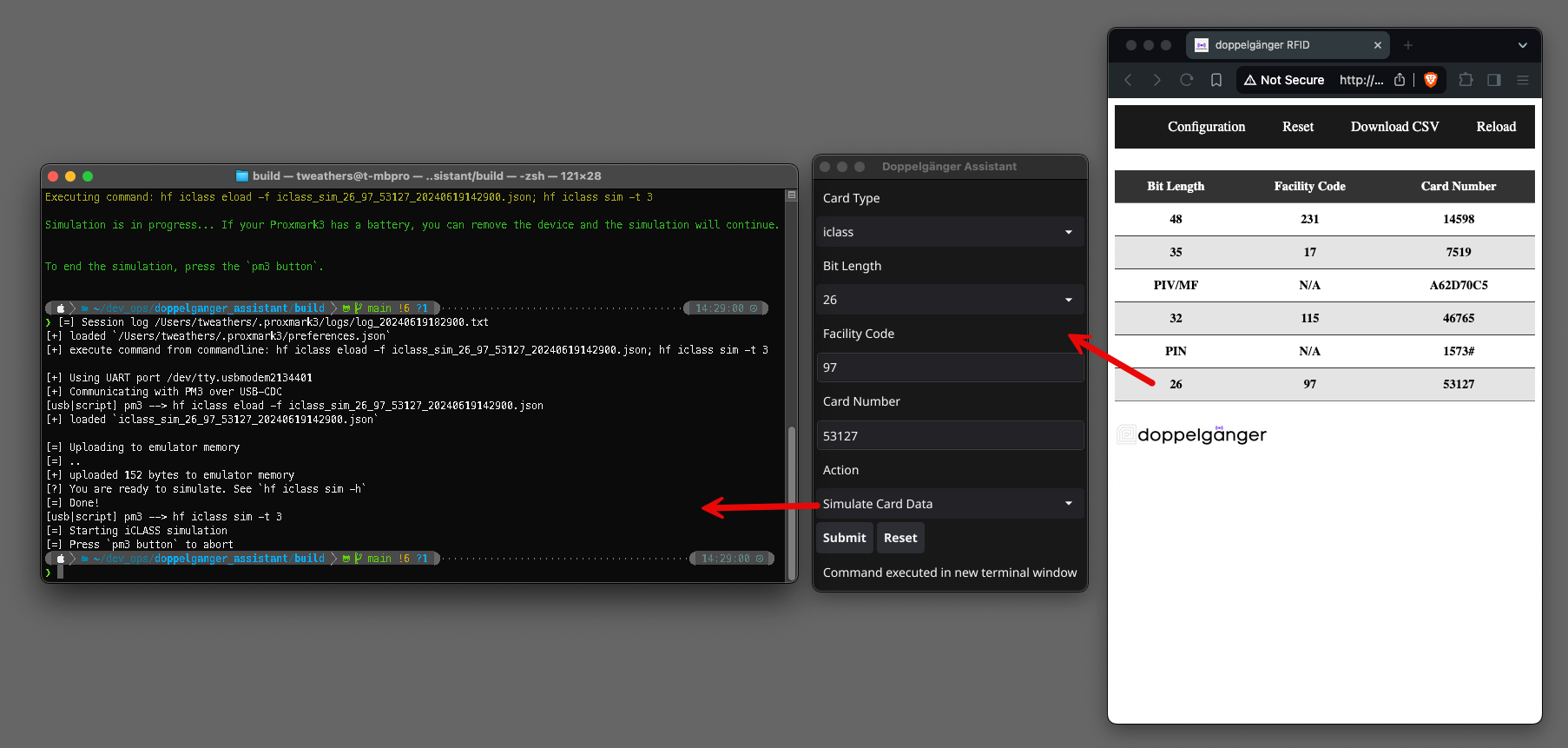
Task: Click Download CSV in the navbar
Action: (1394, 127)
